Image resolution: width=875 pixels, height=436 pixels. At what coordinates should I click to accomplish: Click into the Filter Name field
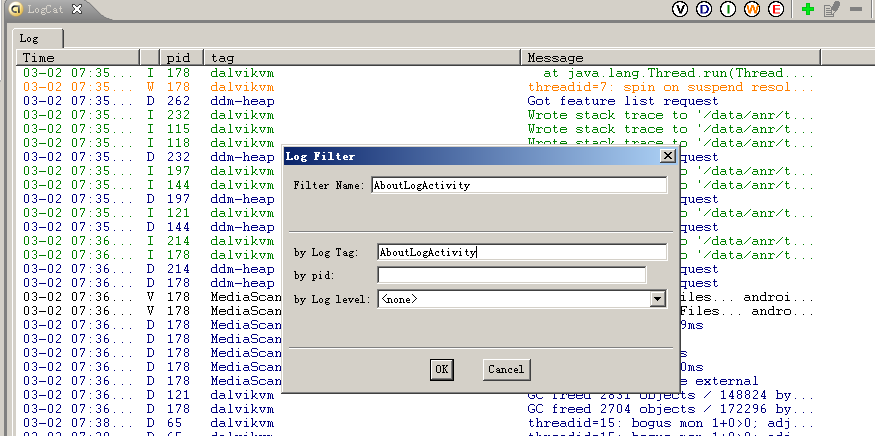[x=519, y=185]
